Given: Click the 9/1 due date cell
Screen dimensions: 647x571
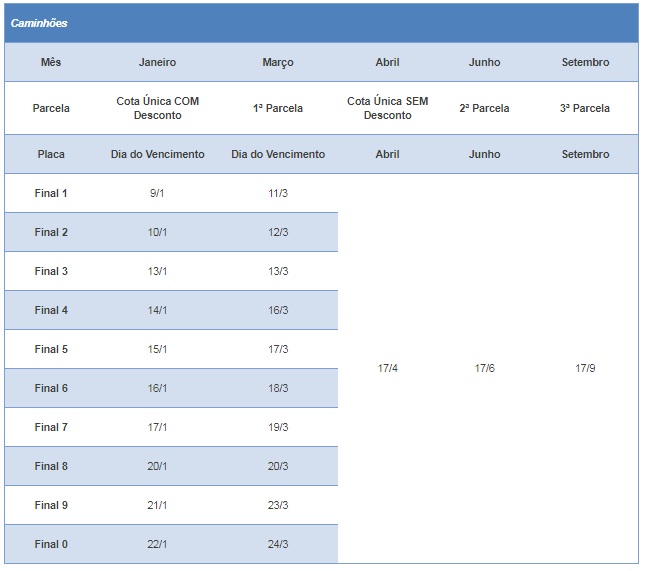Looking at the screenshot, I should tap(157, 193).
